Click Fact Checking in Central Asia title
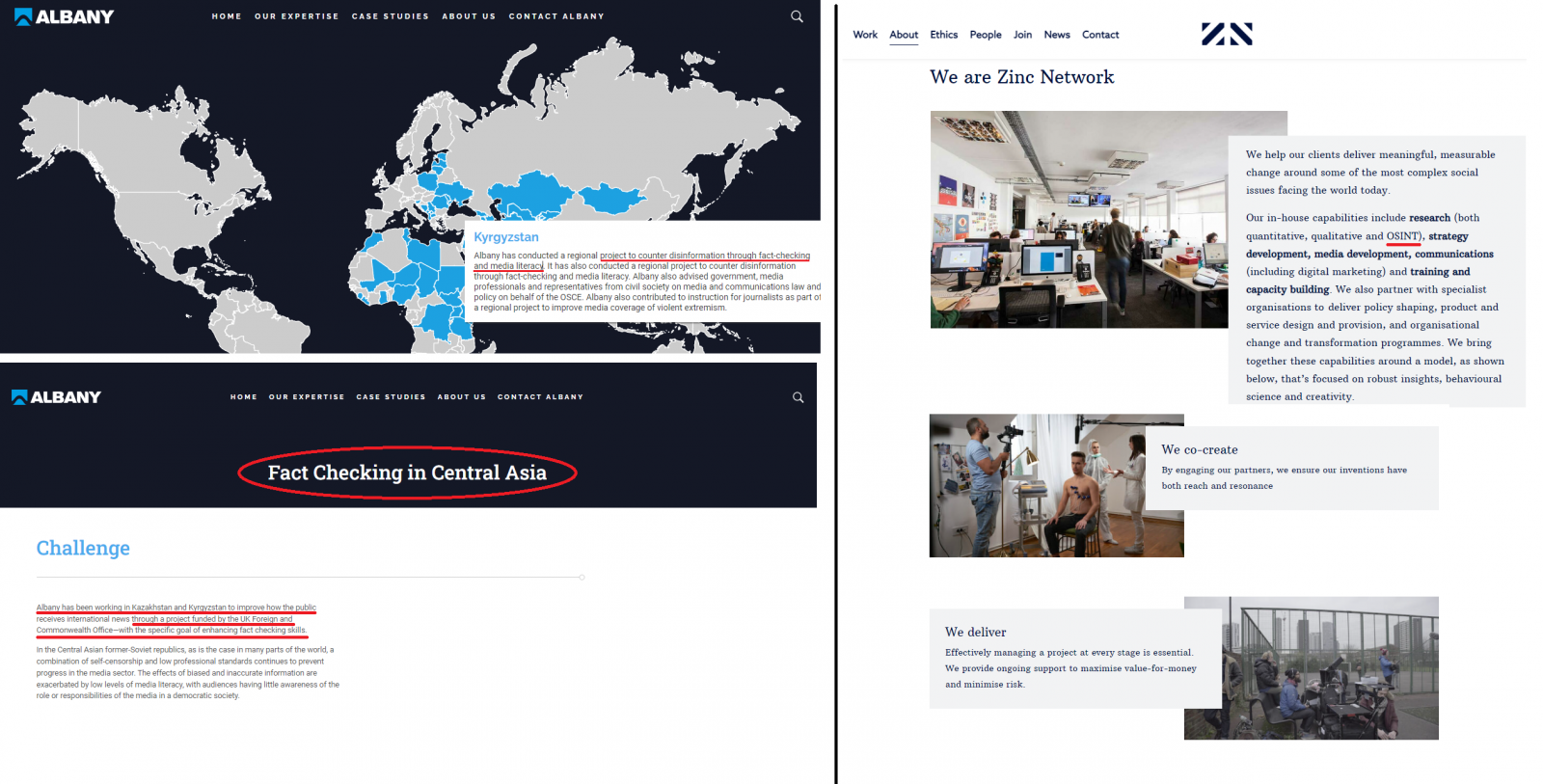Image resolution: width=1543 pixels, height=784 pixels. coord(407,473)
